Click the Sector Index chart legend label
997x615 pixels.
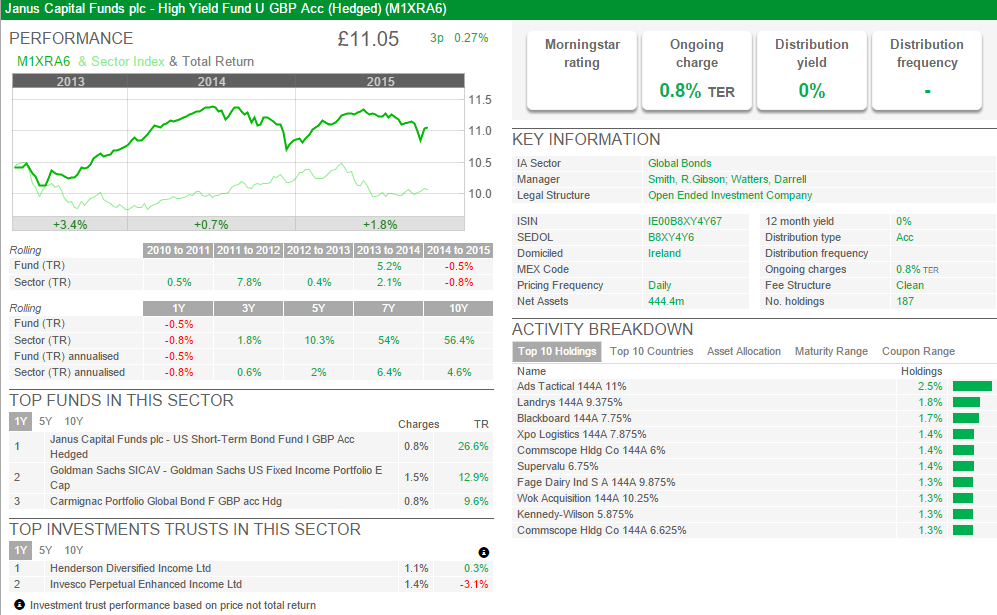128,62
